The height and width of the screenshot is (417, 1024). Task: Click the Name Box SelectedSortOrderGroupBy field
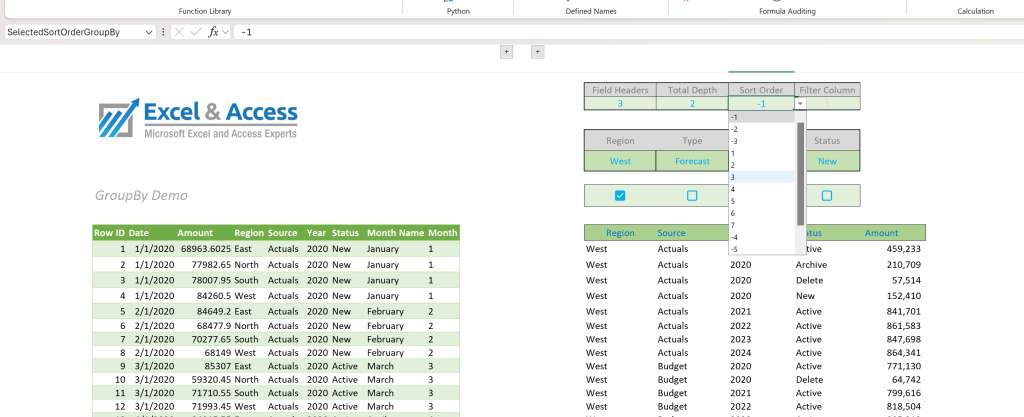73,32
